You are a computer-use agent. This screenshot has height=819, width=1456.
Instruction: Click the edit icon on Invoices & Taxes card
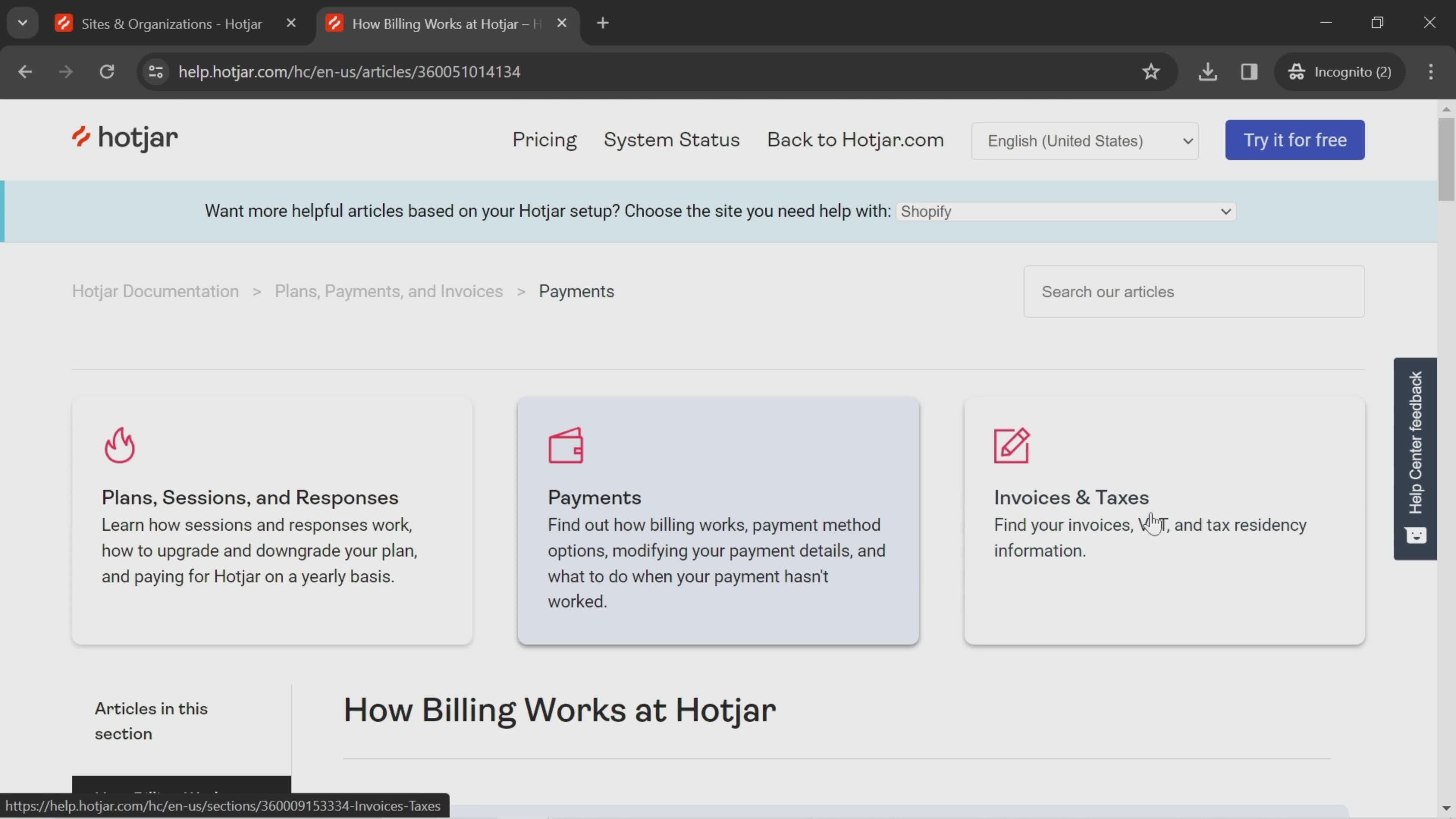pyautogui.click(x=1012, y=446)
